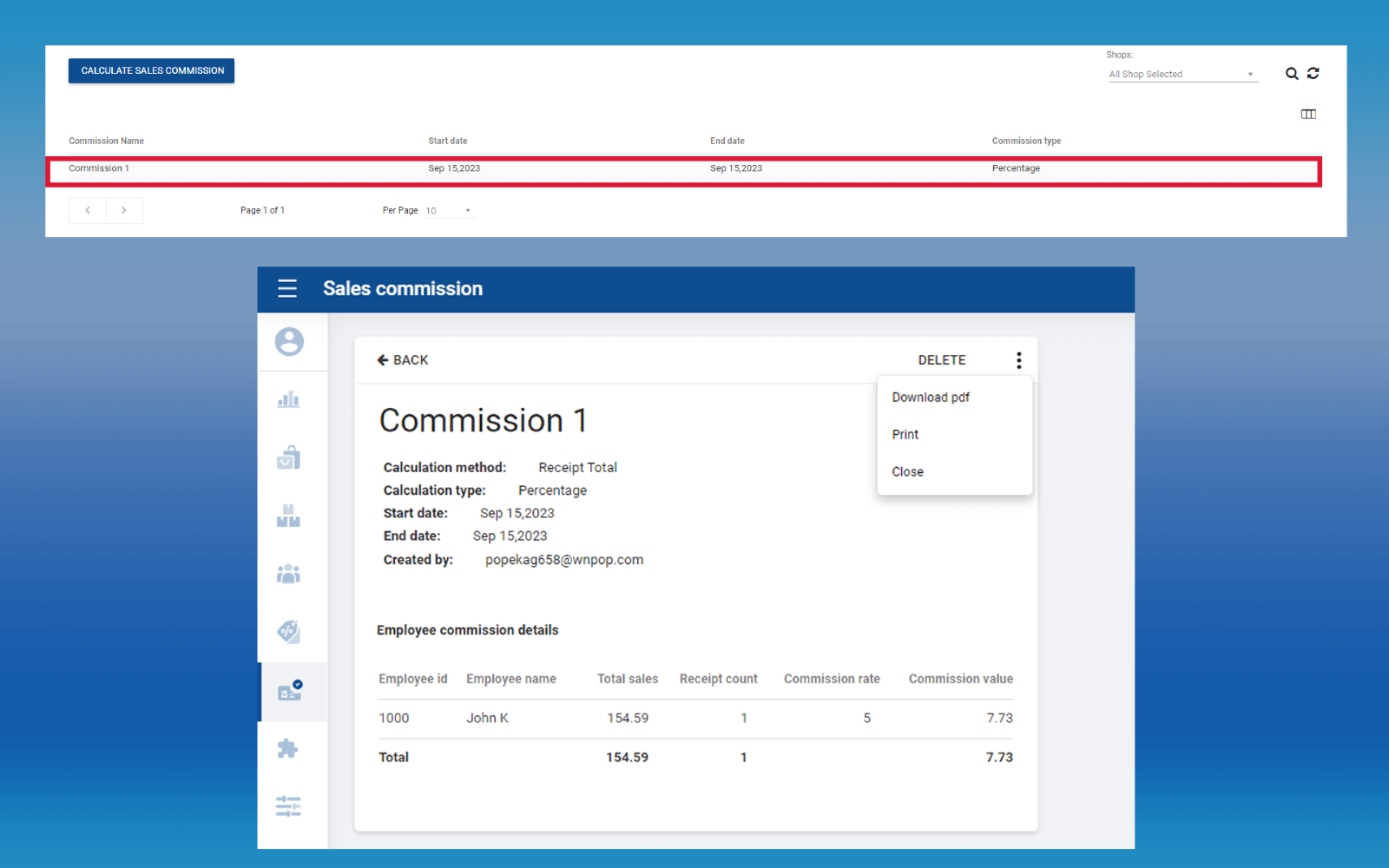Open the sliders settings icon in sidebar
1389x868 pixels.
pos(288,806)
